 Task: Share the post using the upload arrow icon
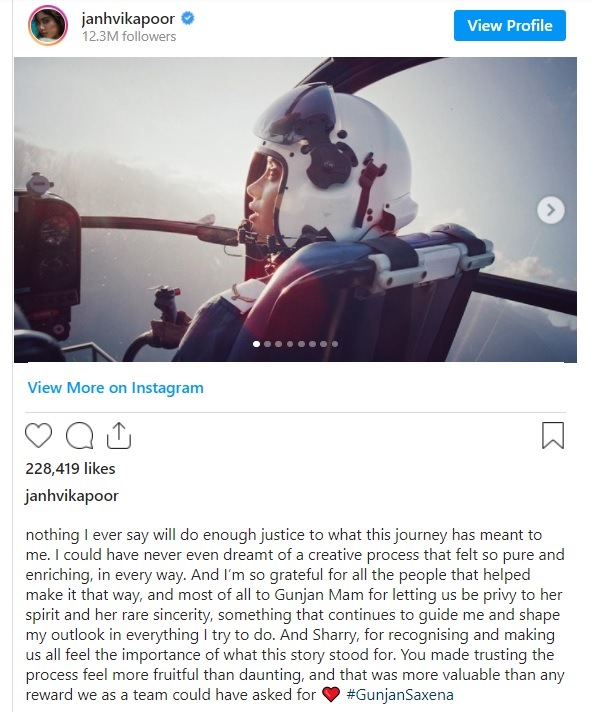(x=118, y=436)
